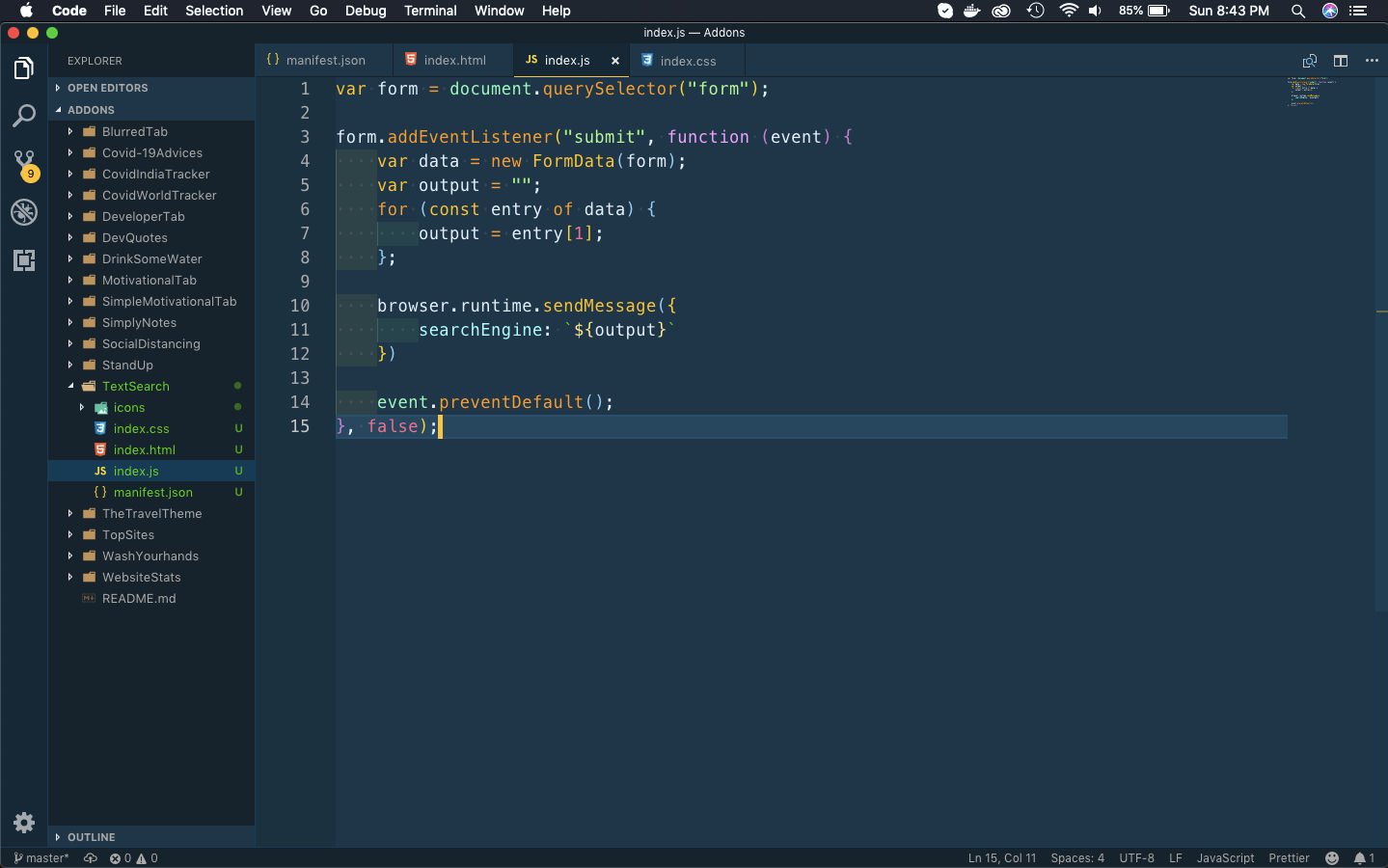The image size is (1388, 868).
Task: Change indentation via Spaces: 4
Action: coord(1077,858)
